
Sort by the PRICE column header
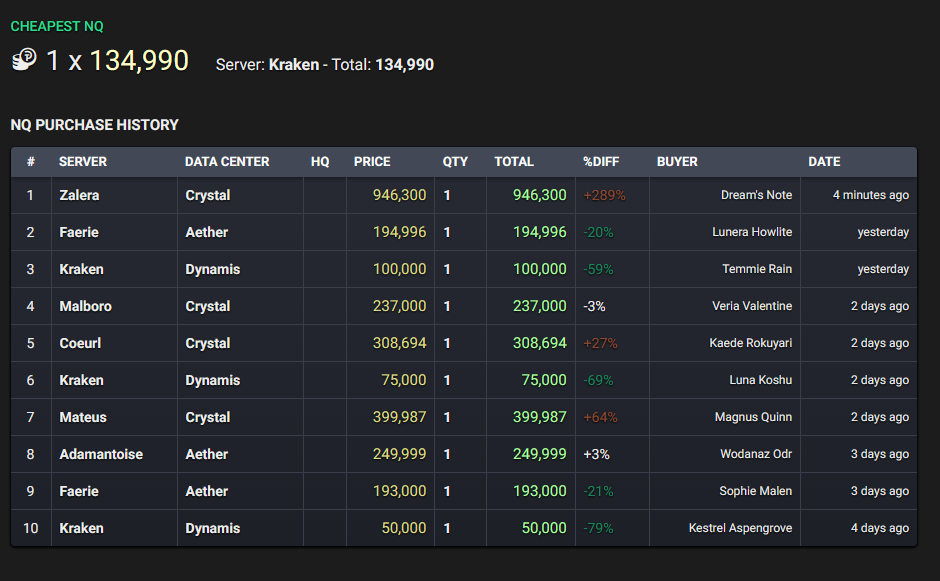coord(372,162)
